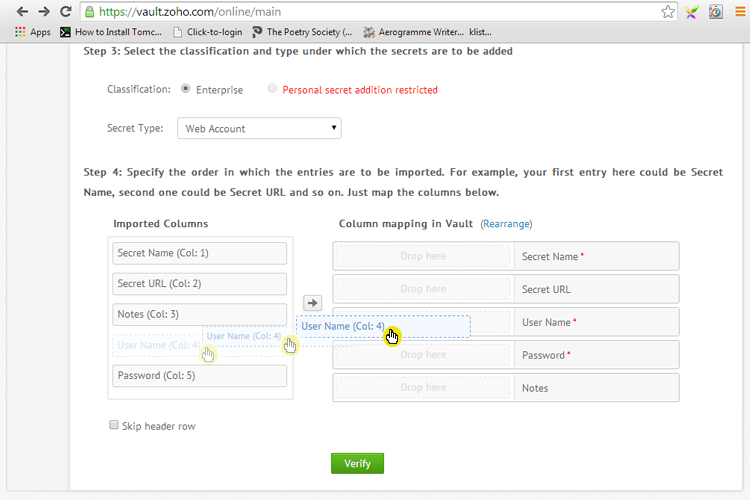Click the User Name vault field label
This screenshot has width=750, height=500.
pyautogui.click(x=546, y=322)
